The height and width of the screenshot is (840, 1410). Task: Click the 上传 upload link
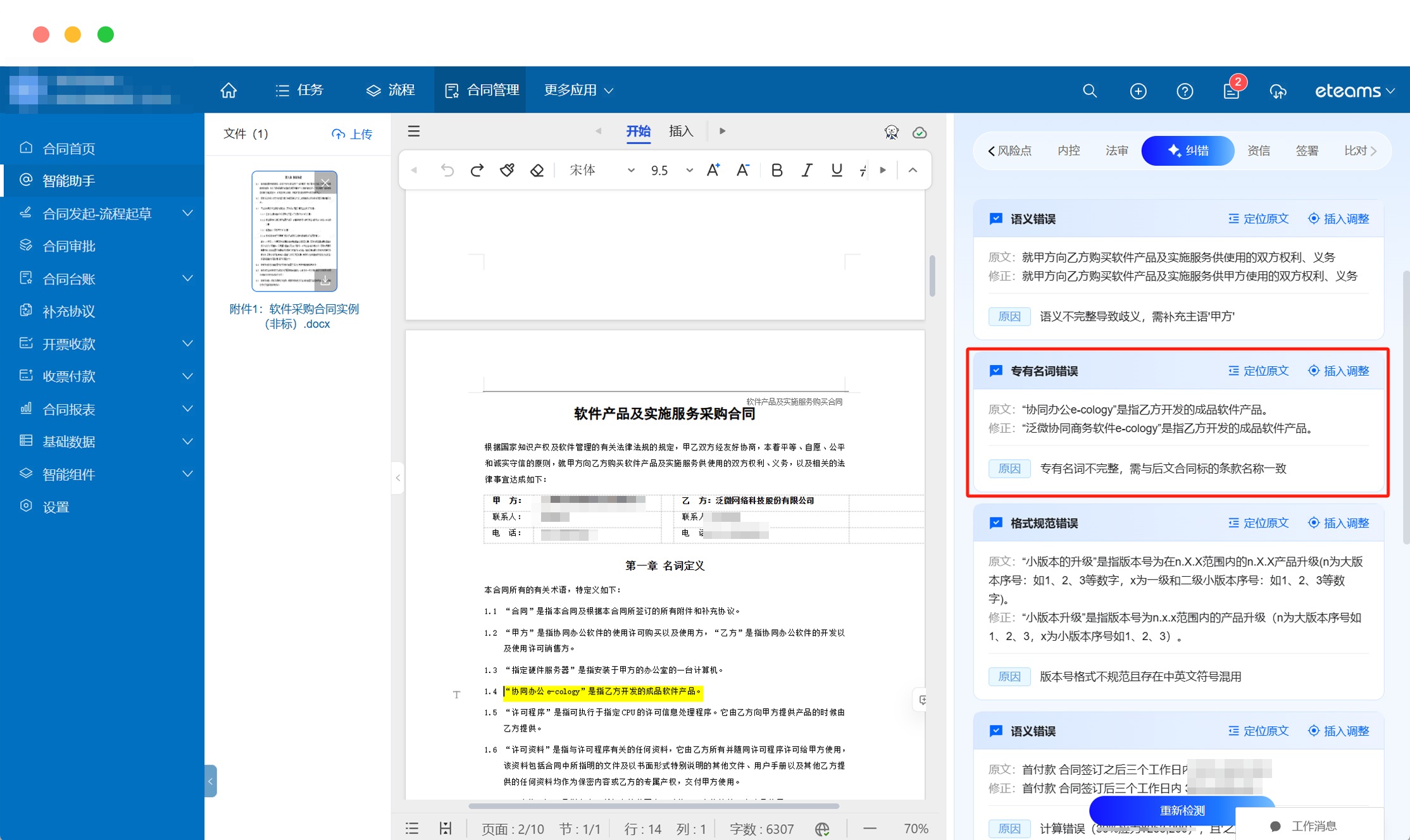(352, 133)
